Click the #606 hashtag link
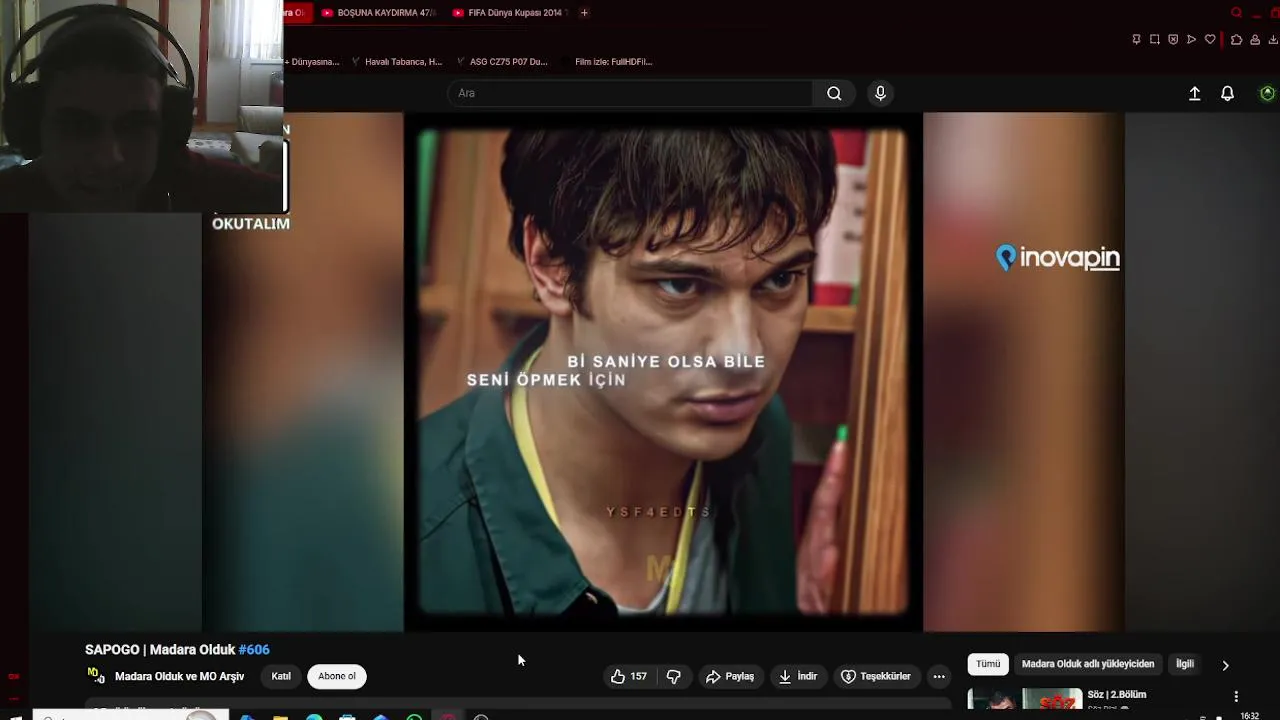 click(254, 650)
